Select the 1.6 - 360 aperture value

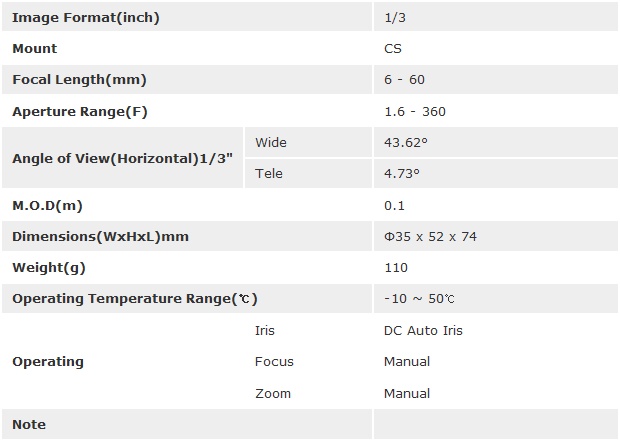click(414, 111)
